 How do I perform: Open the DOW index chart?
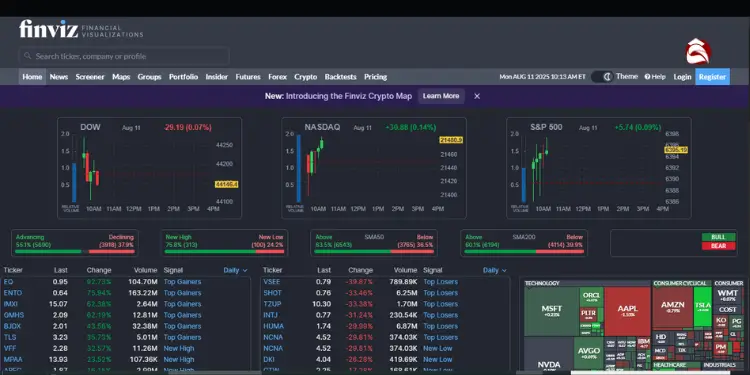pos(149,168)
